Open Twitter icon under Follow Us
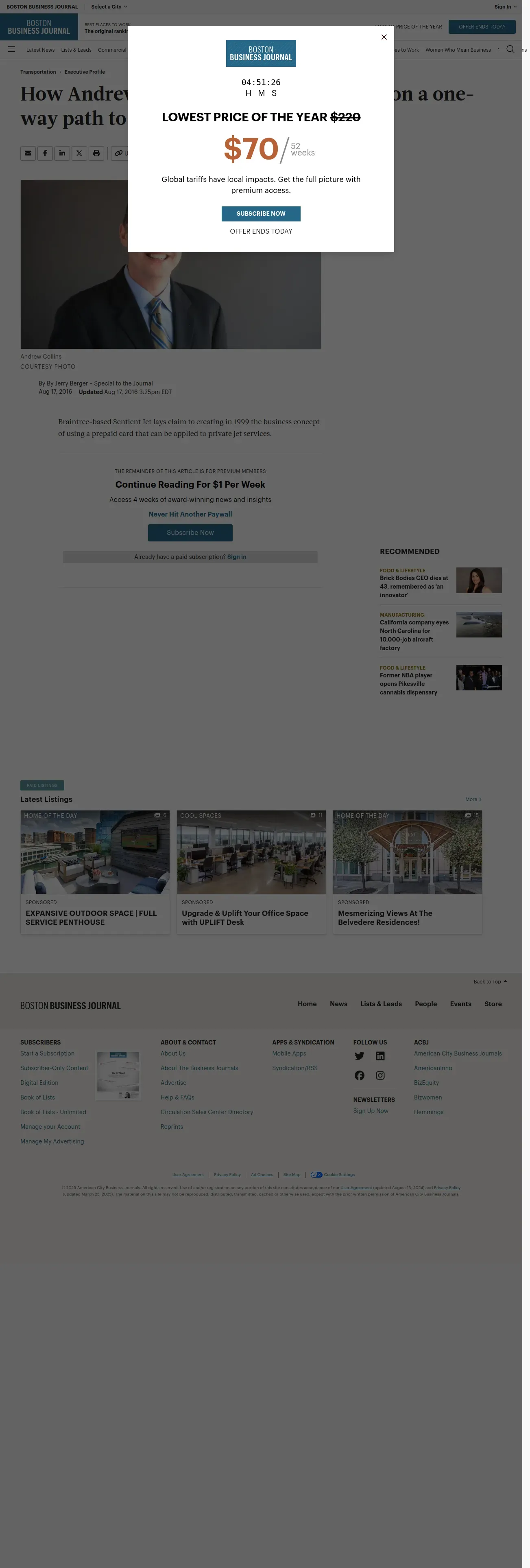This screenshot has height=1568, width=530. (x=360, y=1056)
